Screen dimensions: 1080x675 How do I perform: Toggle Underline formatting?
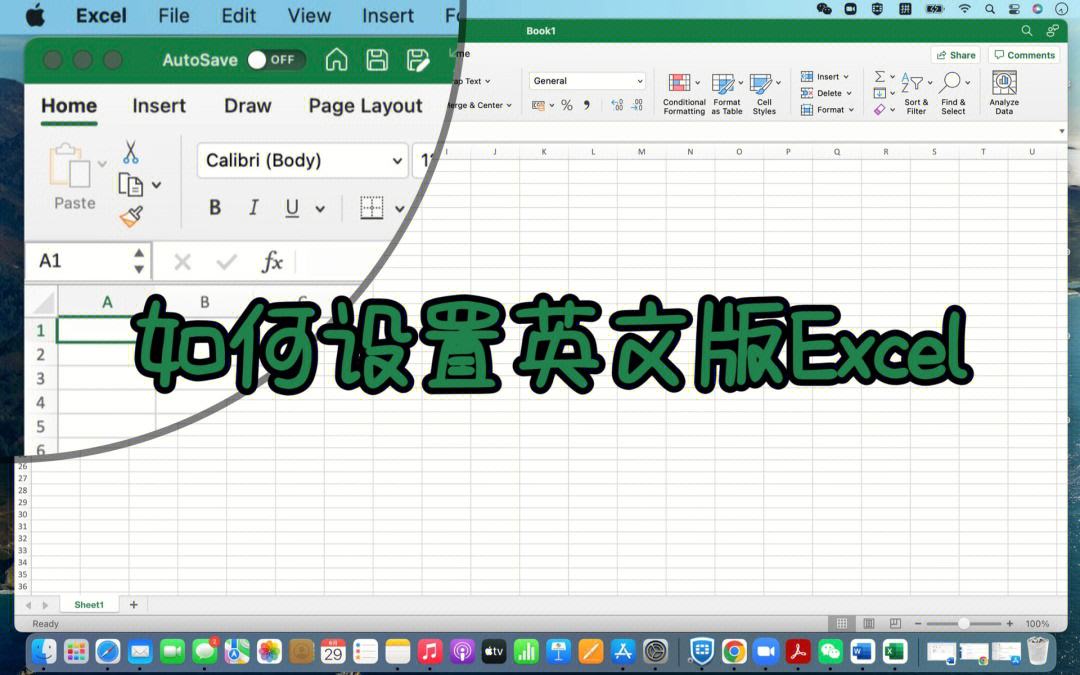[292, 207]
